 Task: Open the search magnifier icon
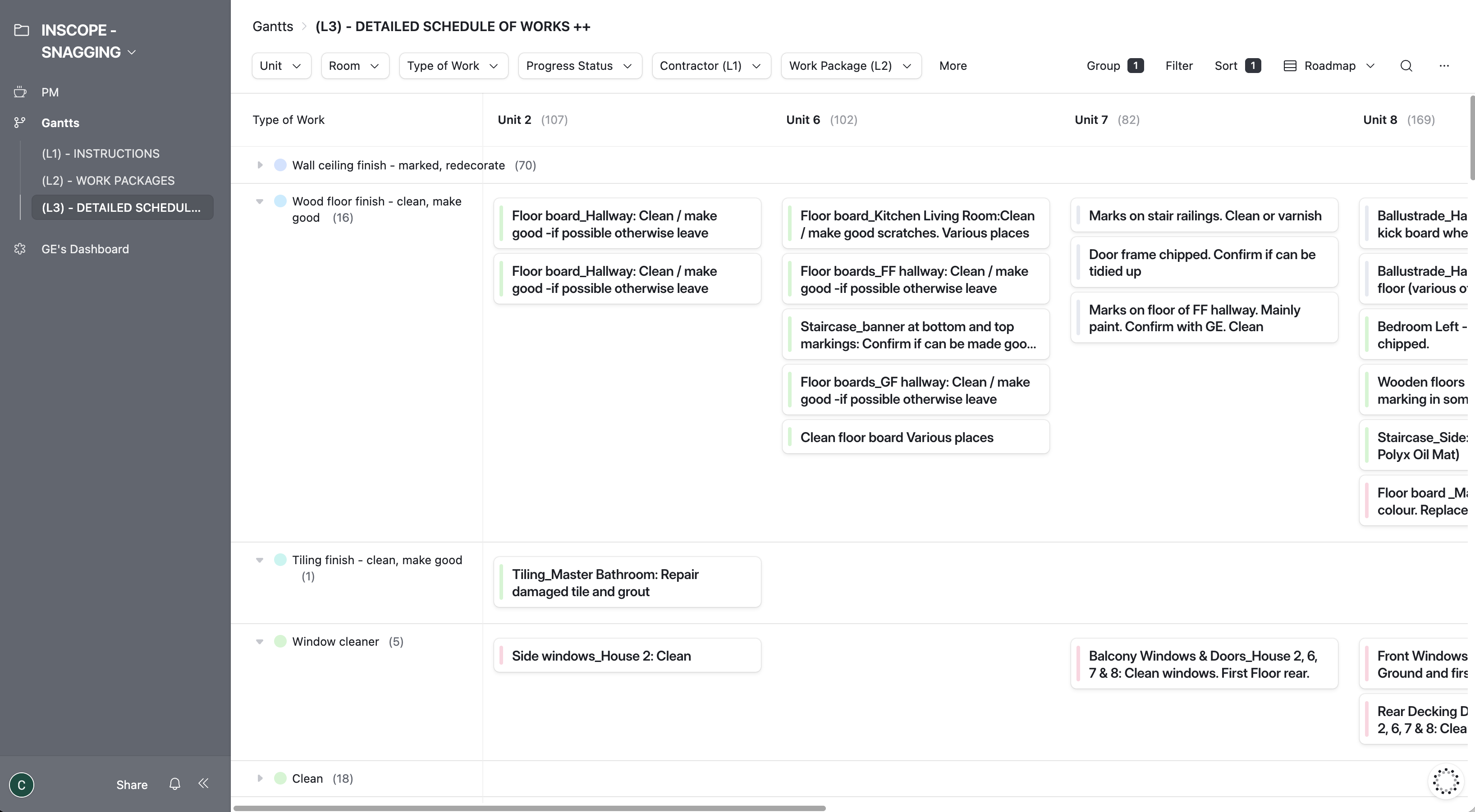1406,66
